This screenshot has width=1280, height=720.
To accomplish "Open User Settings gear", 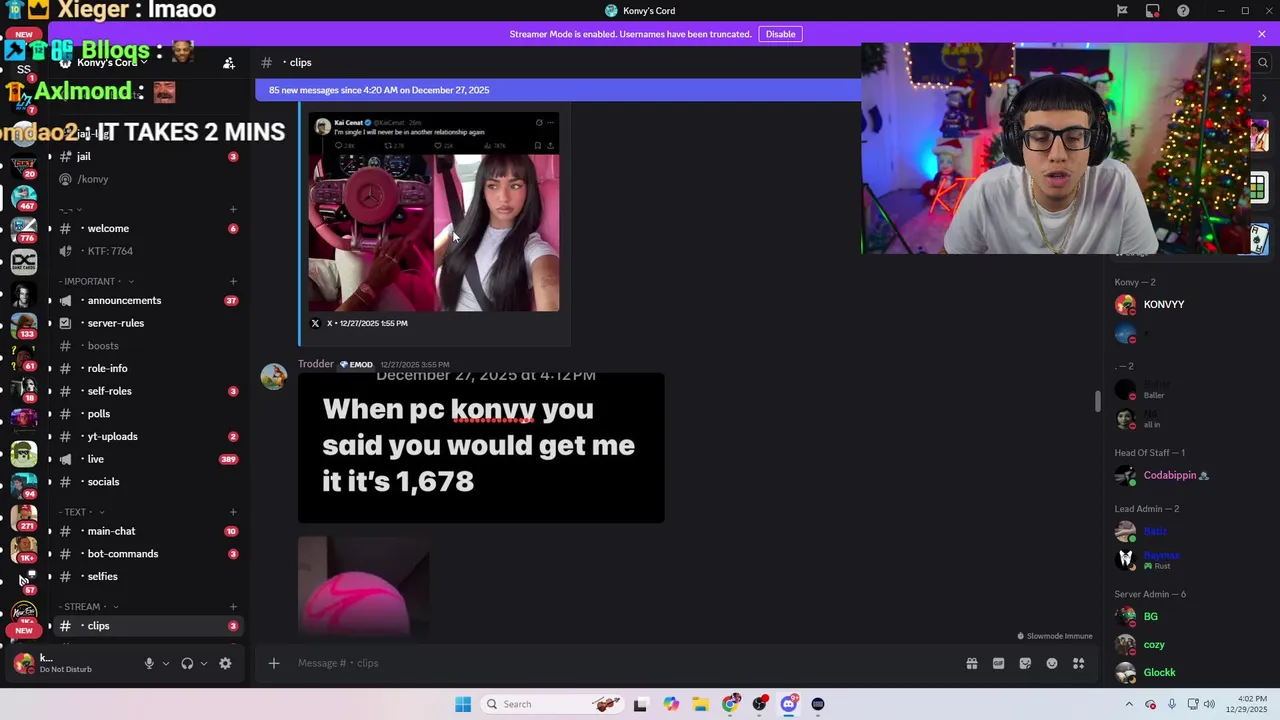I will (225, 663).
